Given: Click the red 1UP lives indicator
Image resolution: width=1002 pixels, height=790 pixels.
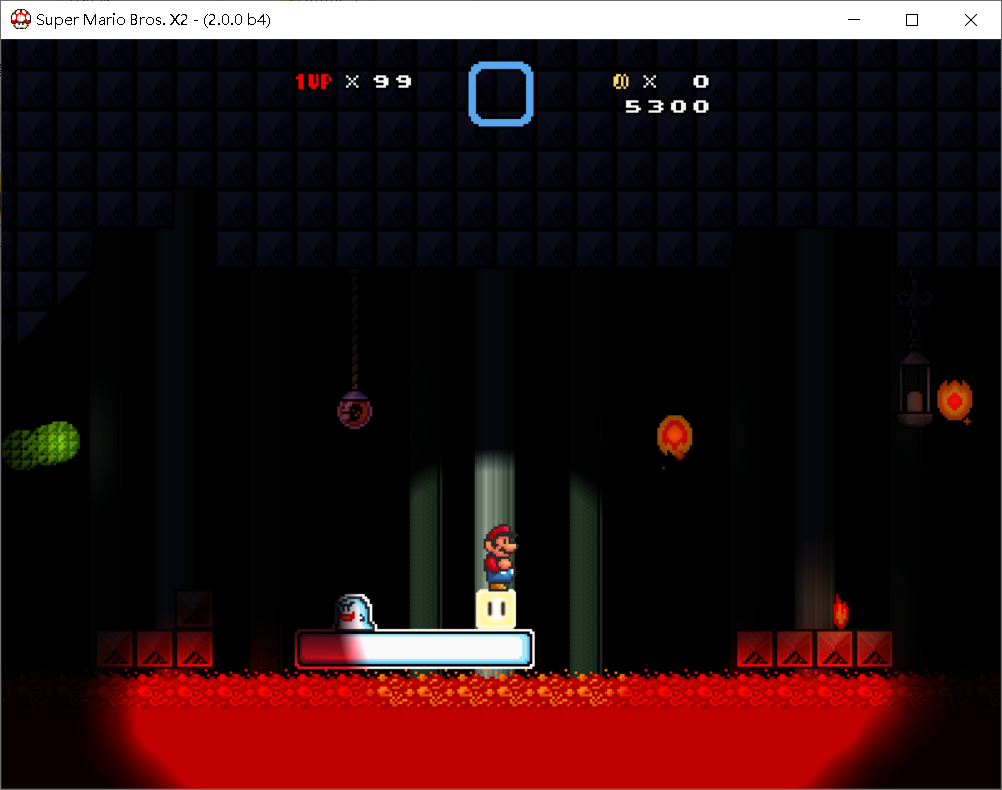Looking at the screenshot, I should pos(313,82).
